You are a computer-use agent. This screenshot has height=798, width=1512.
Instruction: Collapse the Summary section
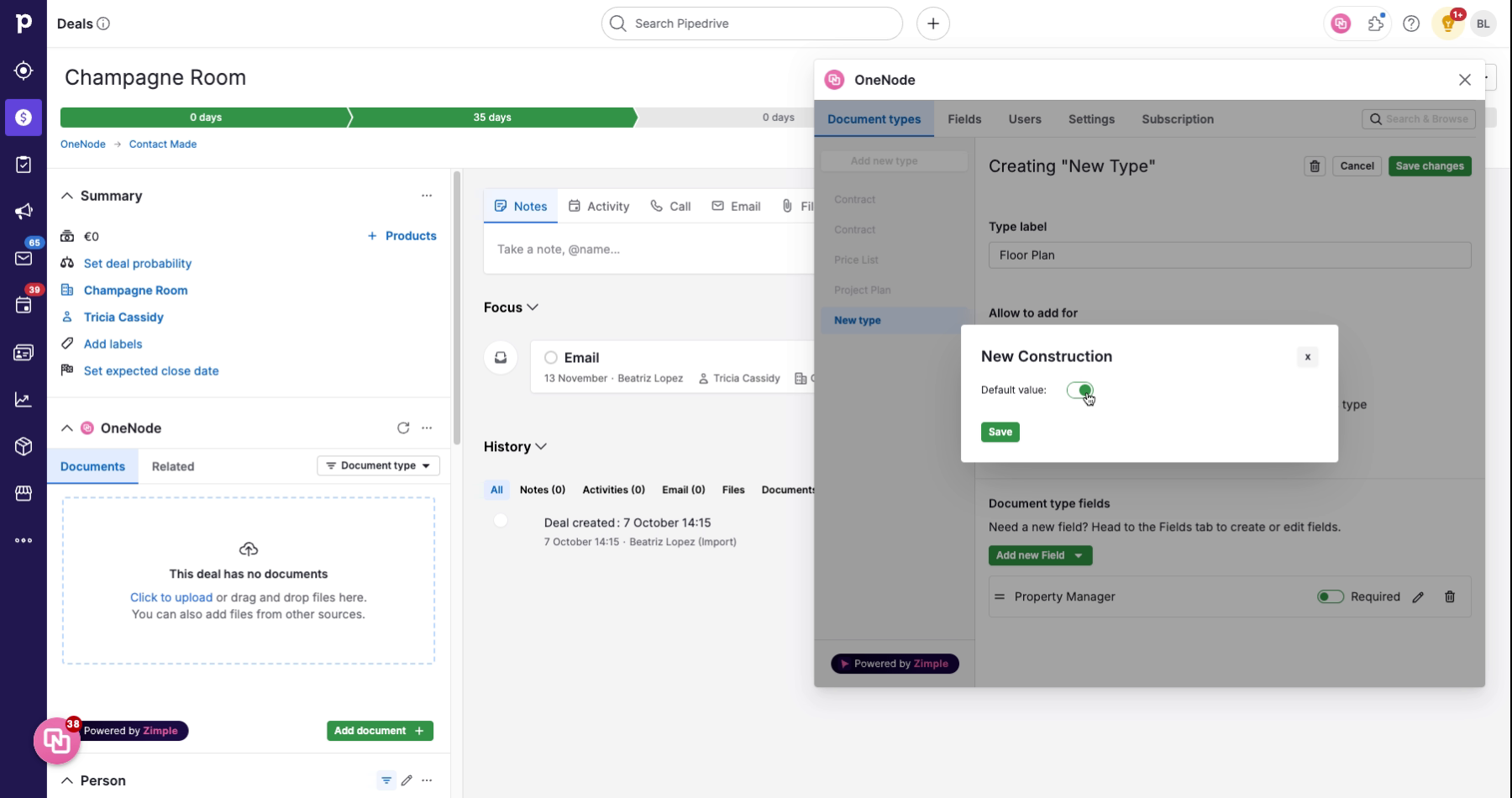click(67, 196)
